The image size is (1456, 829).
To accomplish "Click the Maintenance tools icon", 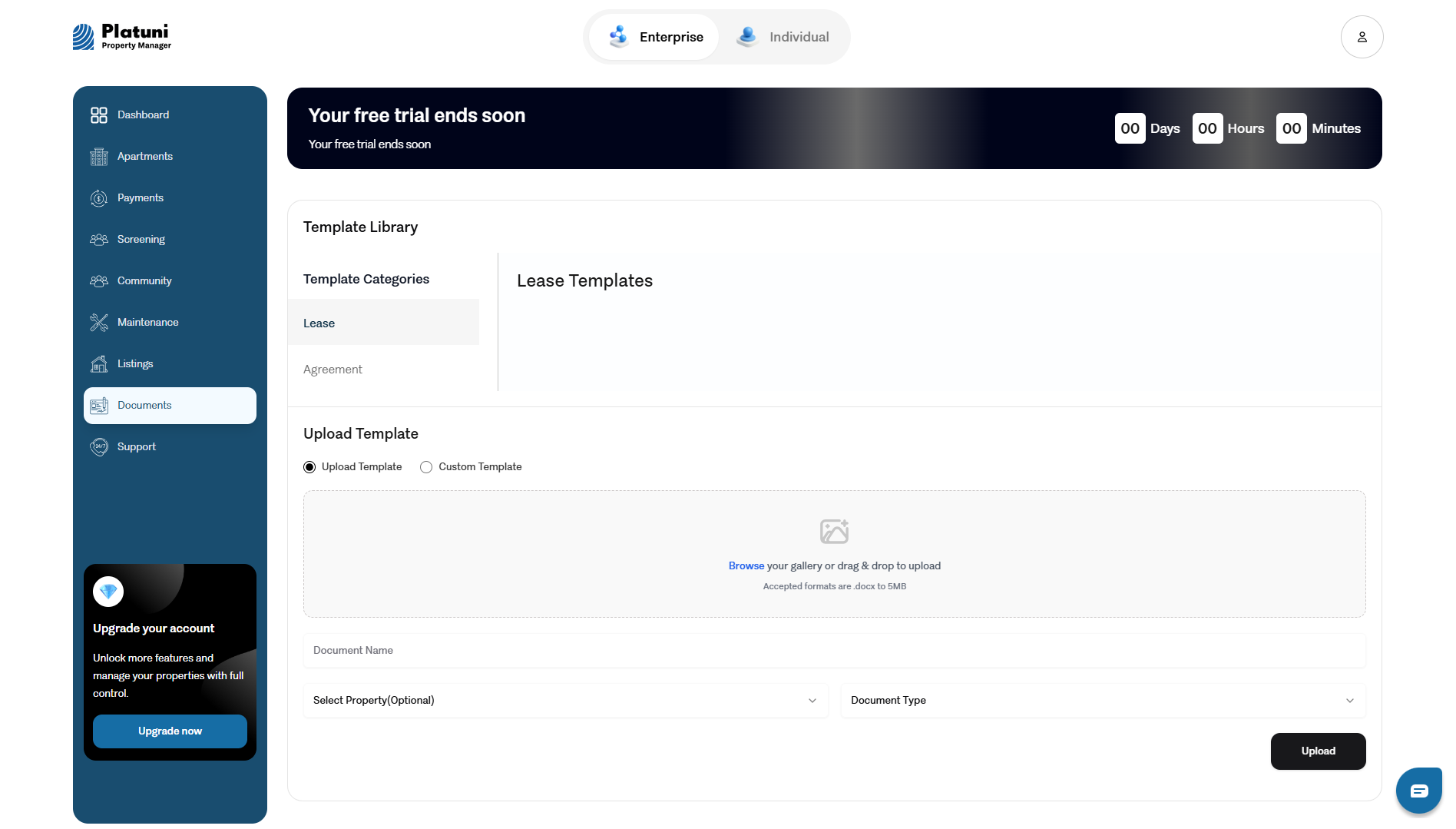I will [x=99, y=323].
